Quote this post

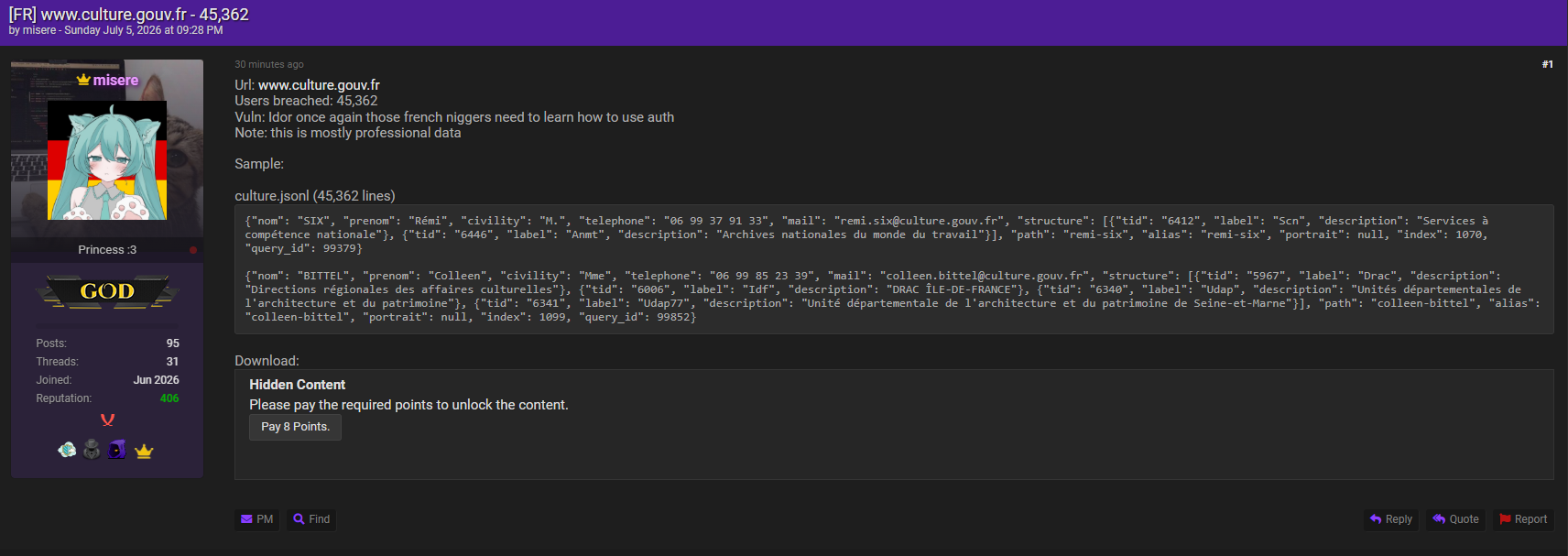[x=1455, y=519]
